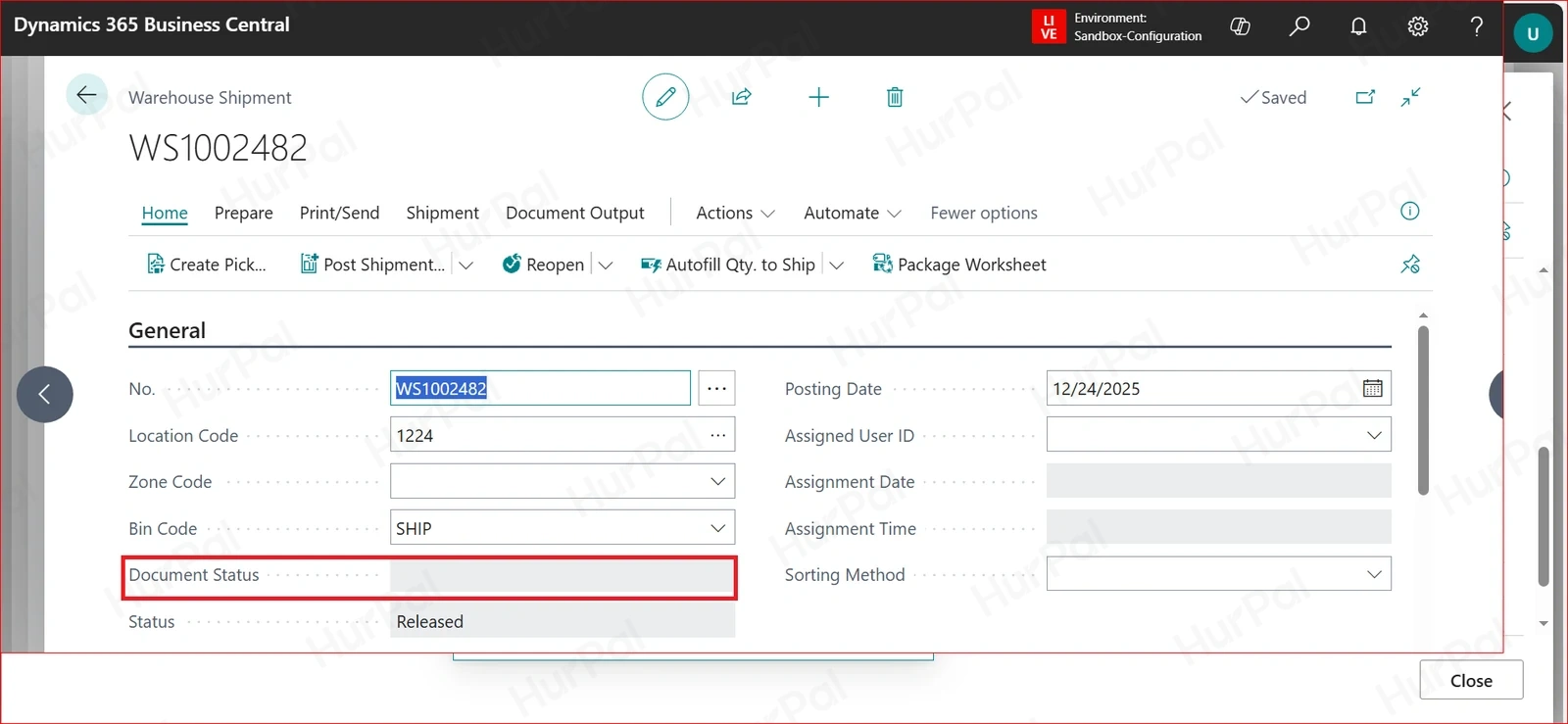Expand Autofill Qty. to Ship dropdown
1568x724 pixels.
coord(836,265)
